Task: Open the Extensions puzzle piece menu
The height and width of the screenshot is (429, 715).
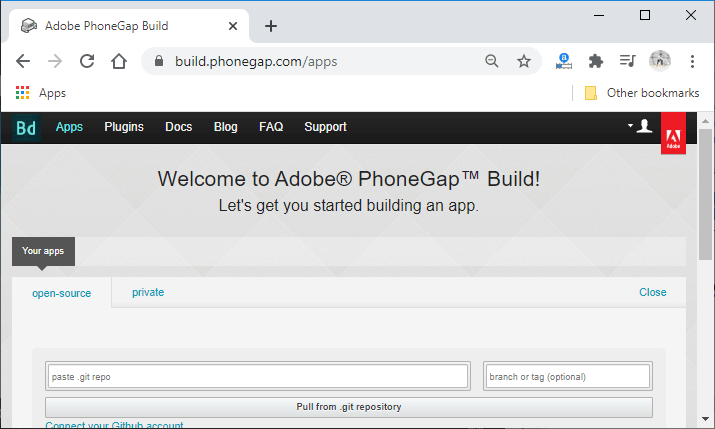Action: [596, 61]
